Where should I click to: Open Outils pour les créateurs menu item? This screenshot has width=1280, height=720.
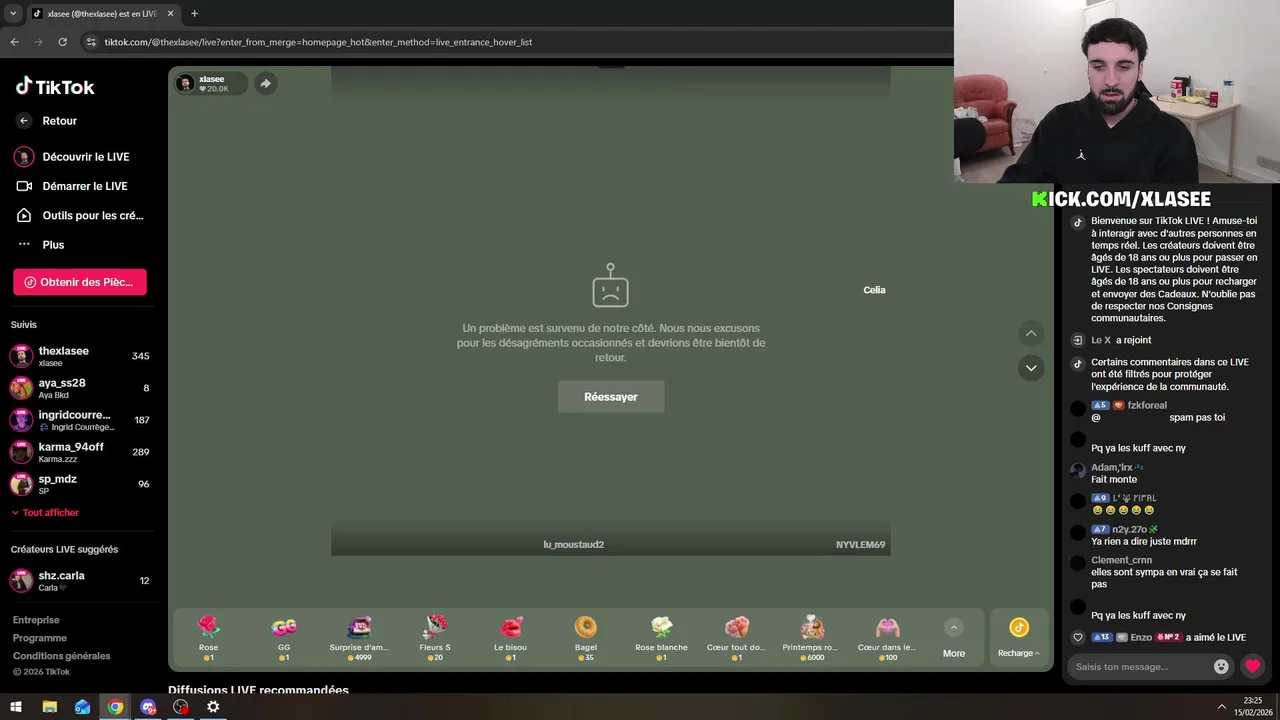[x=80, y=215]
